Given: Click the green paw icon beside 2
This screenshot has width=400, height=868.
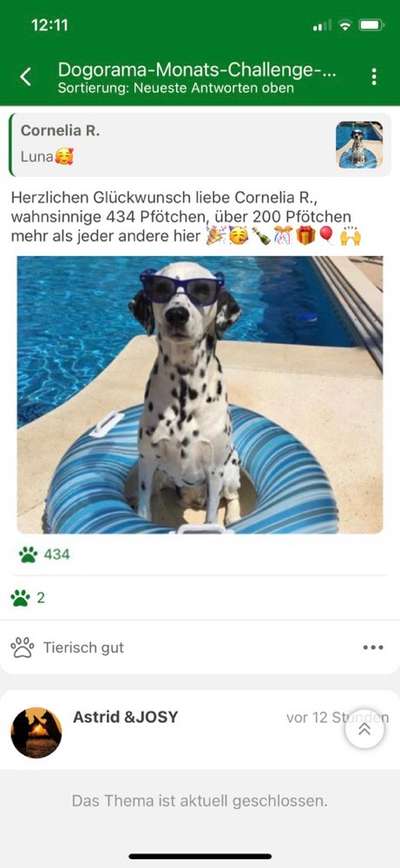Looking at the screenshot, I should (x=20, y=598).
